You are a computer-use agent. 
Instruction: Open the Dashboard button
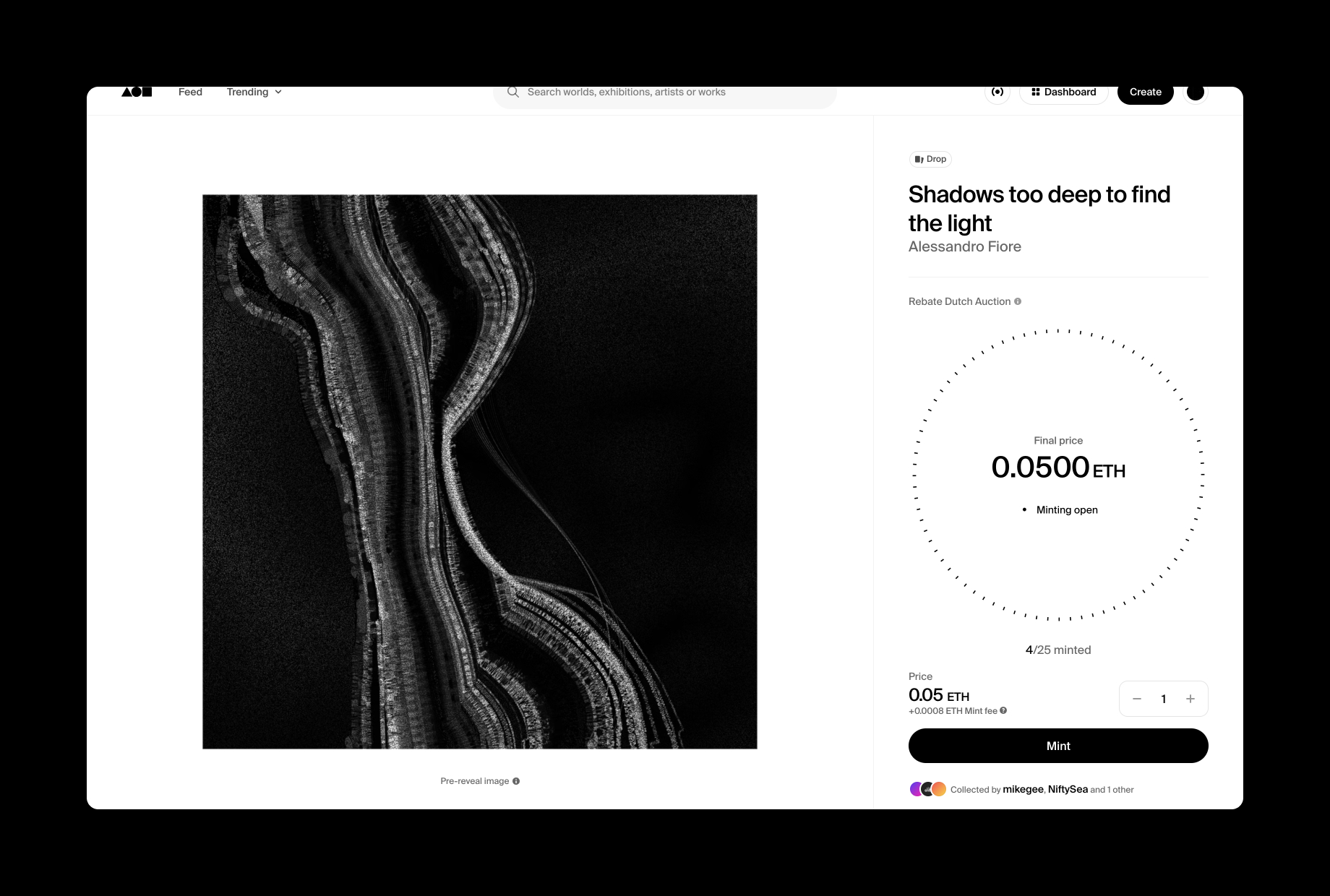coord(1063,92)
